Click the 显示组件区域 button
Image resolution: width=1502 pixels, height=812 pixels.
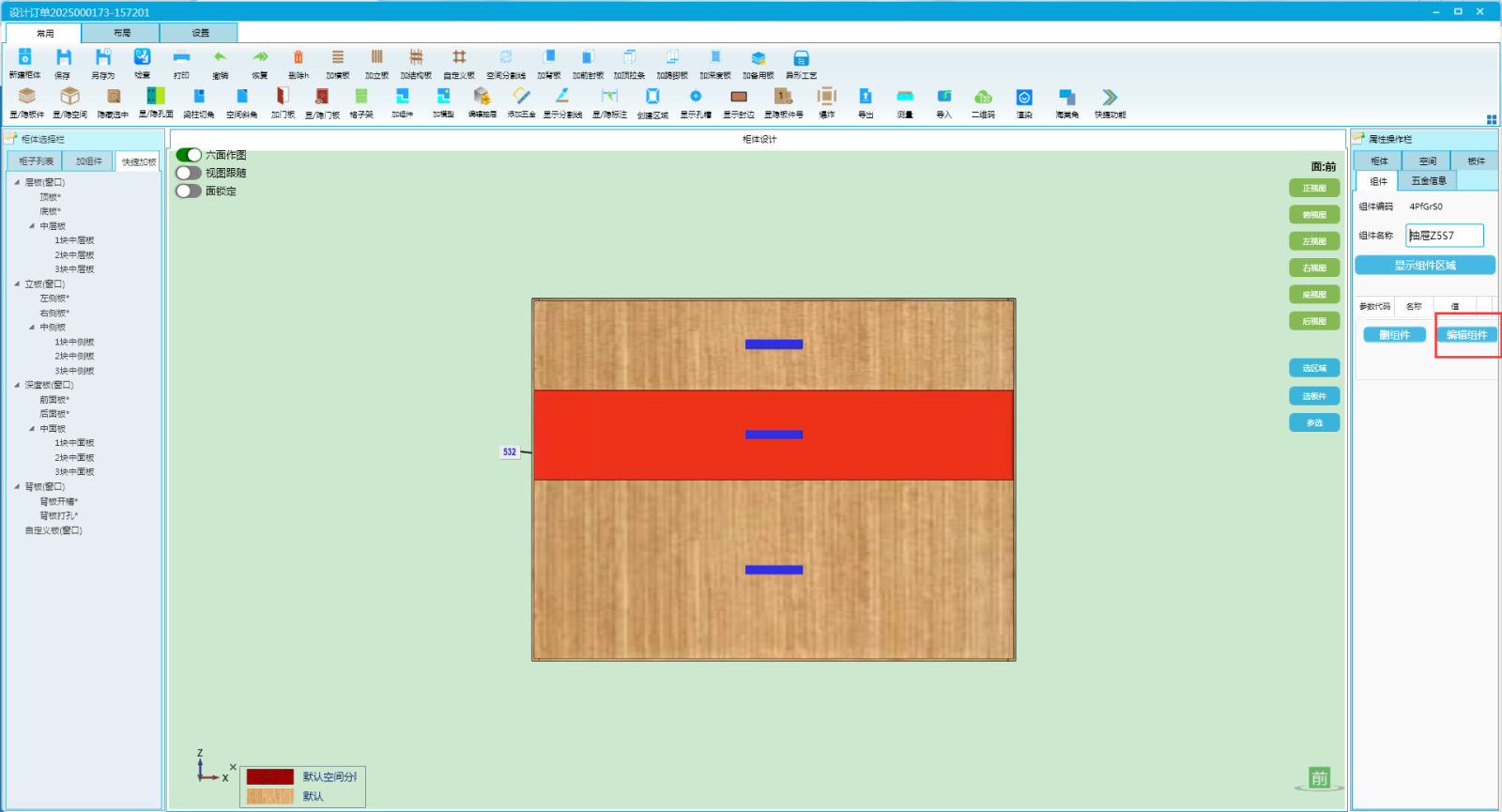pyautogui.click(x=1425, y=266)
